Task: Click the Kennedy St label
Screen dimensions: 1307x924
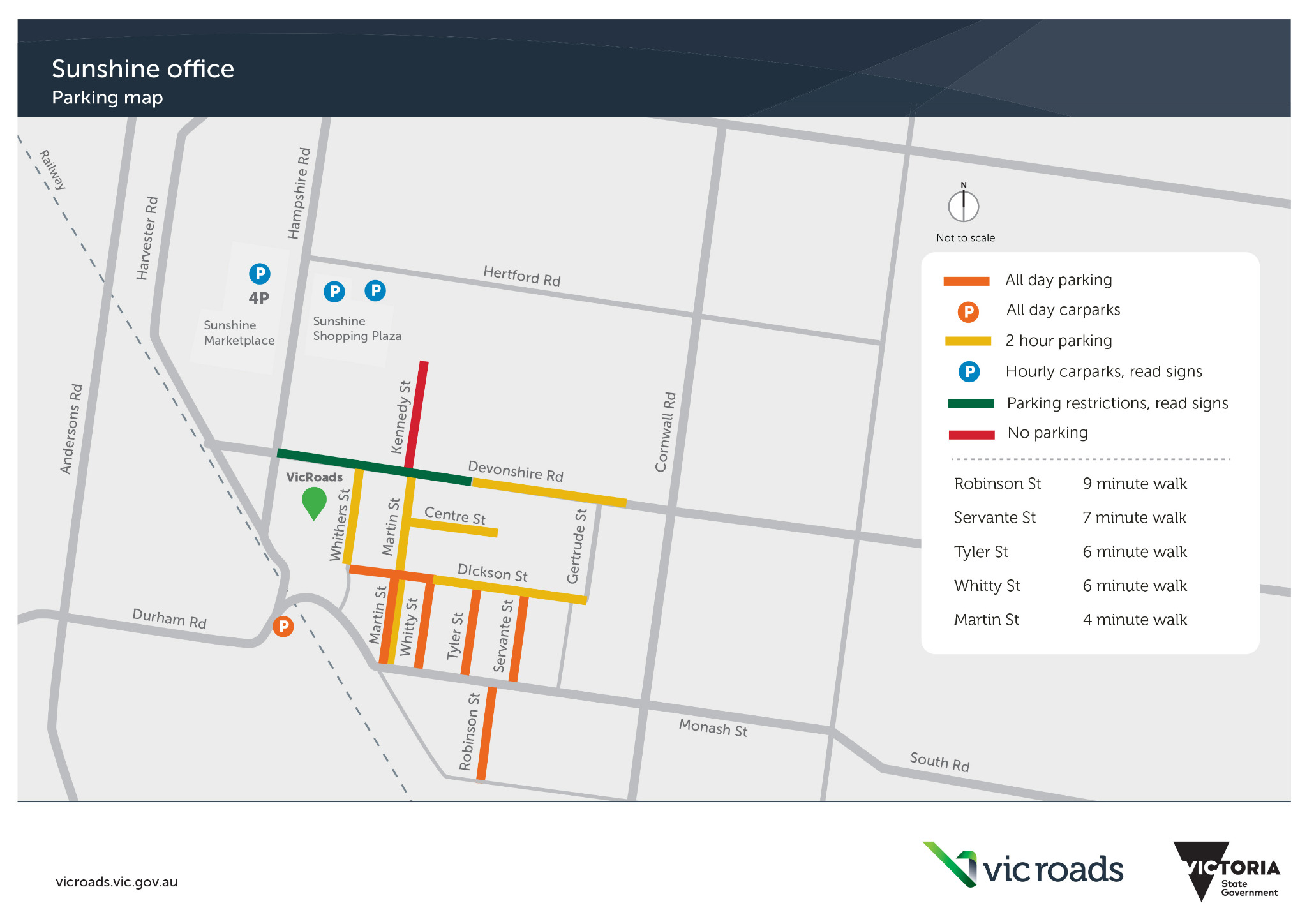Action: [x=401, y=417]
